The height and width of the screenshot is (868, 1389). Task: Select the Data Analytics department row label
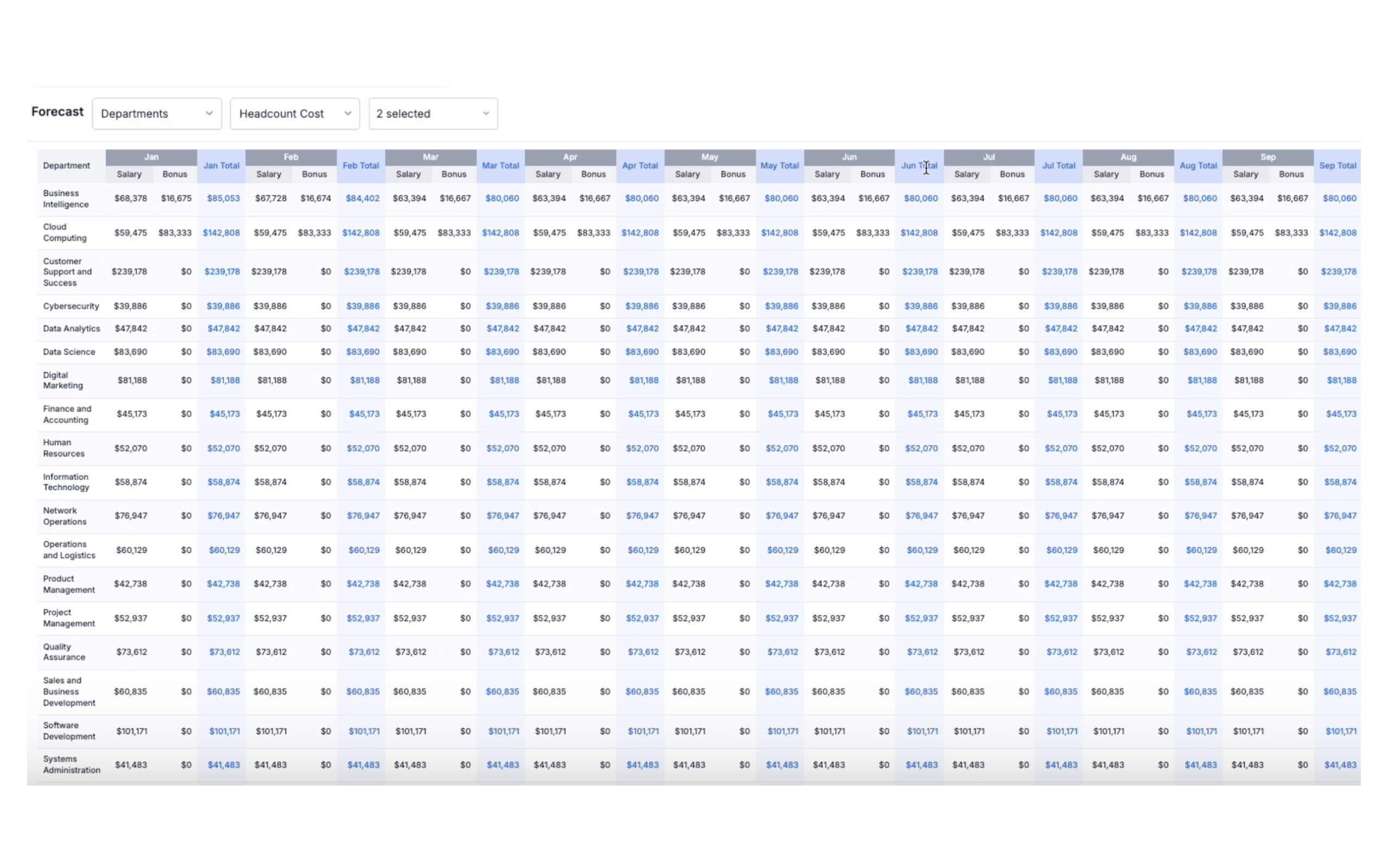[72, 328]
